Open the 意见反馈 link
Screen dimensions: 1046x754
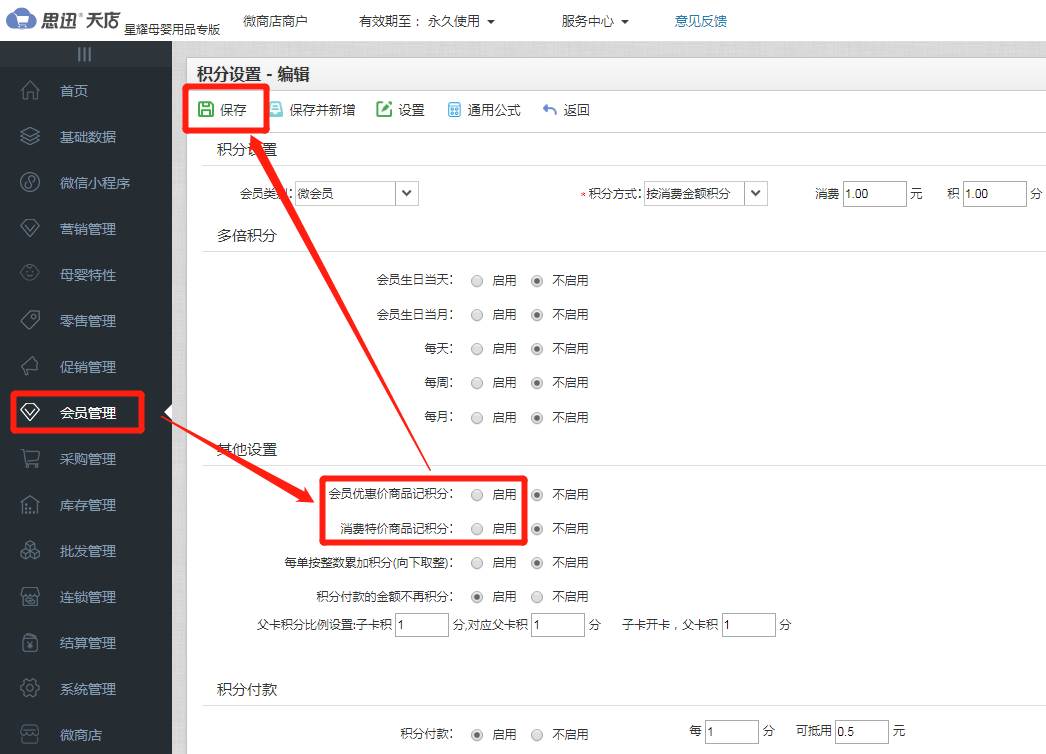pos(700,20)
